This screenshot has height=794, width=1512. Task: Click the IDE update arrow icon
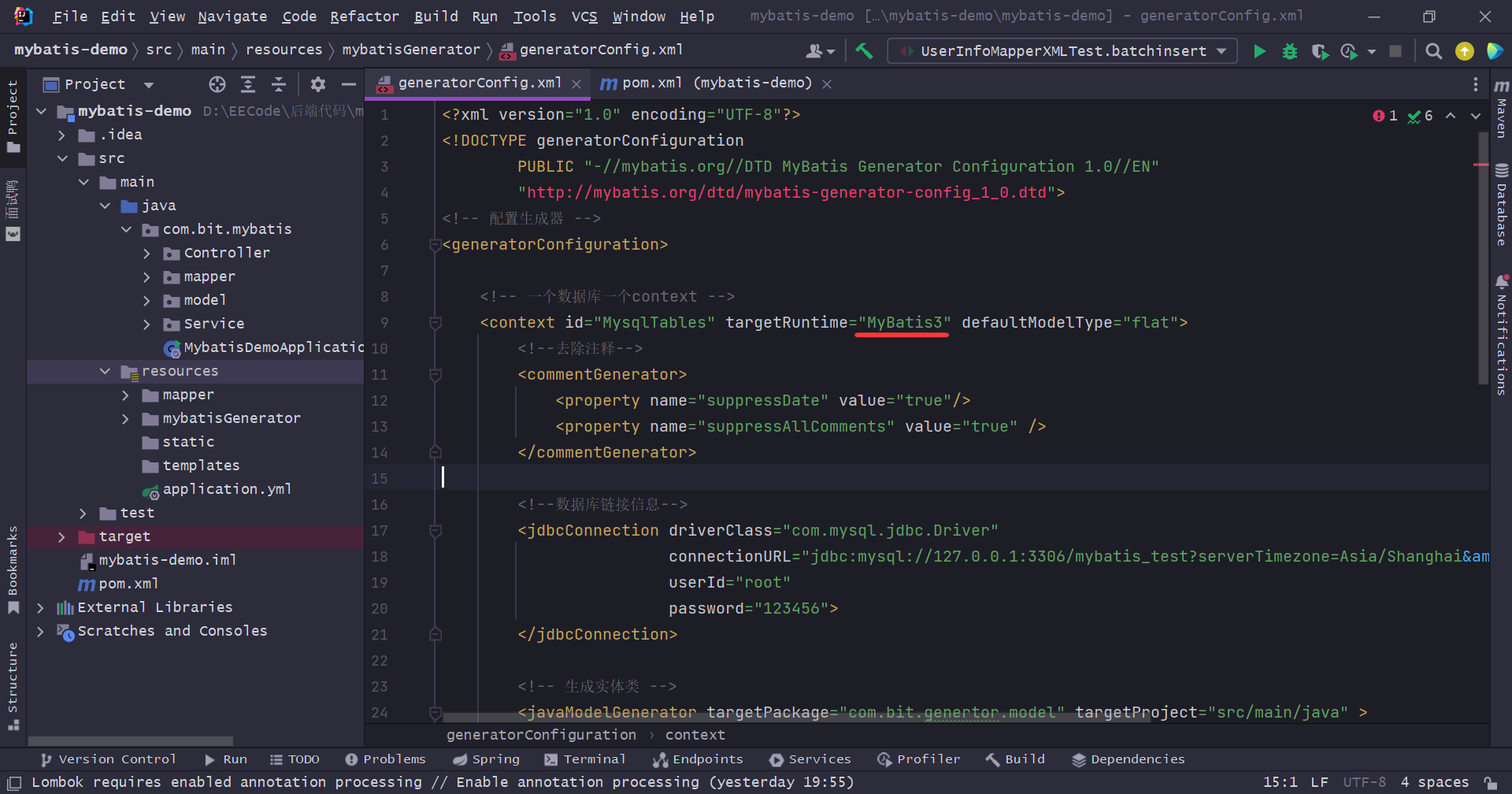[x=1465, y=51]
